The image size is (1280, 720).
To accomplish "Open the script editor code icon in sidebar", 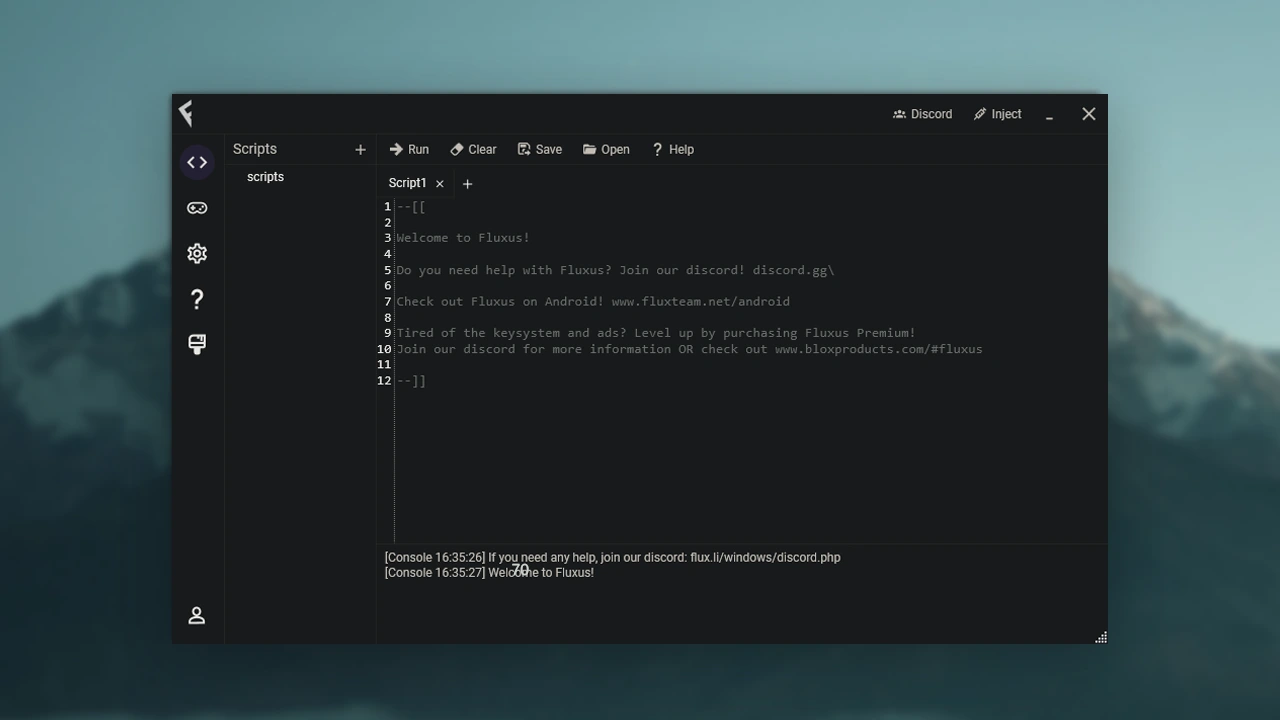I will tap(197, 162).
